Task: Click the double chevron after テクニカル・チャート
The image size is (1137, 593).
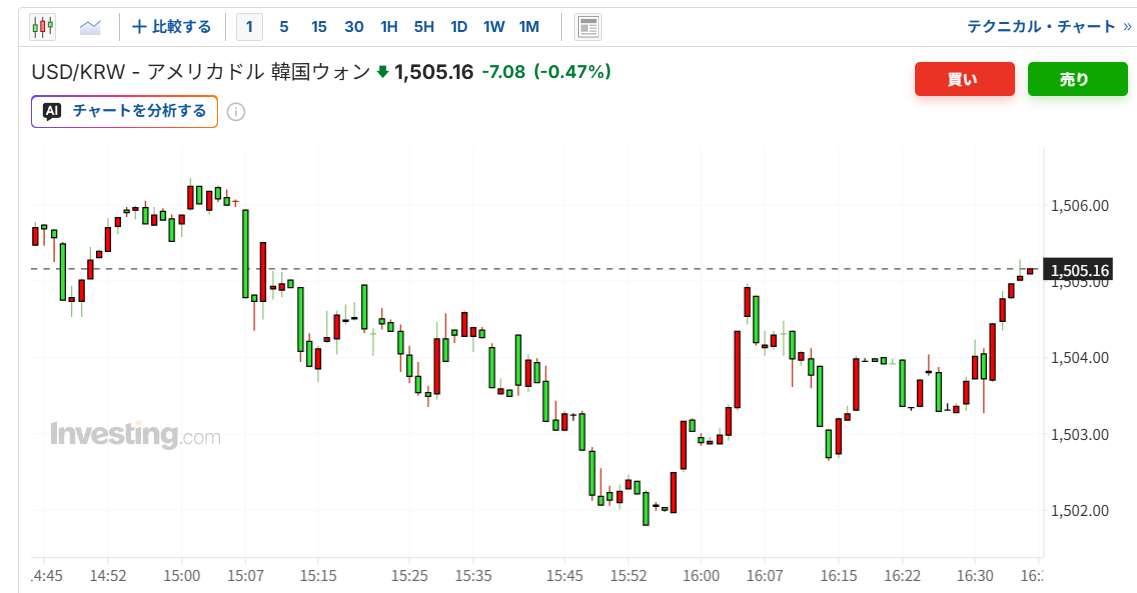Action: [x=1127, y=27]
